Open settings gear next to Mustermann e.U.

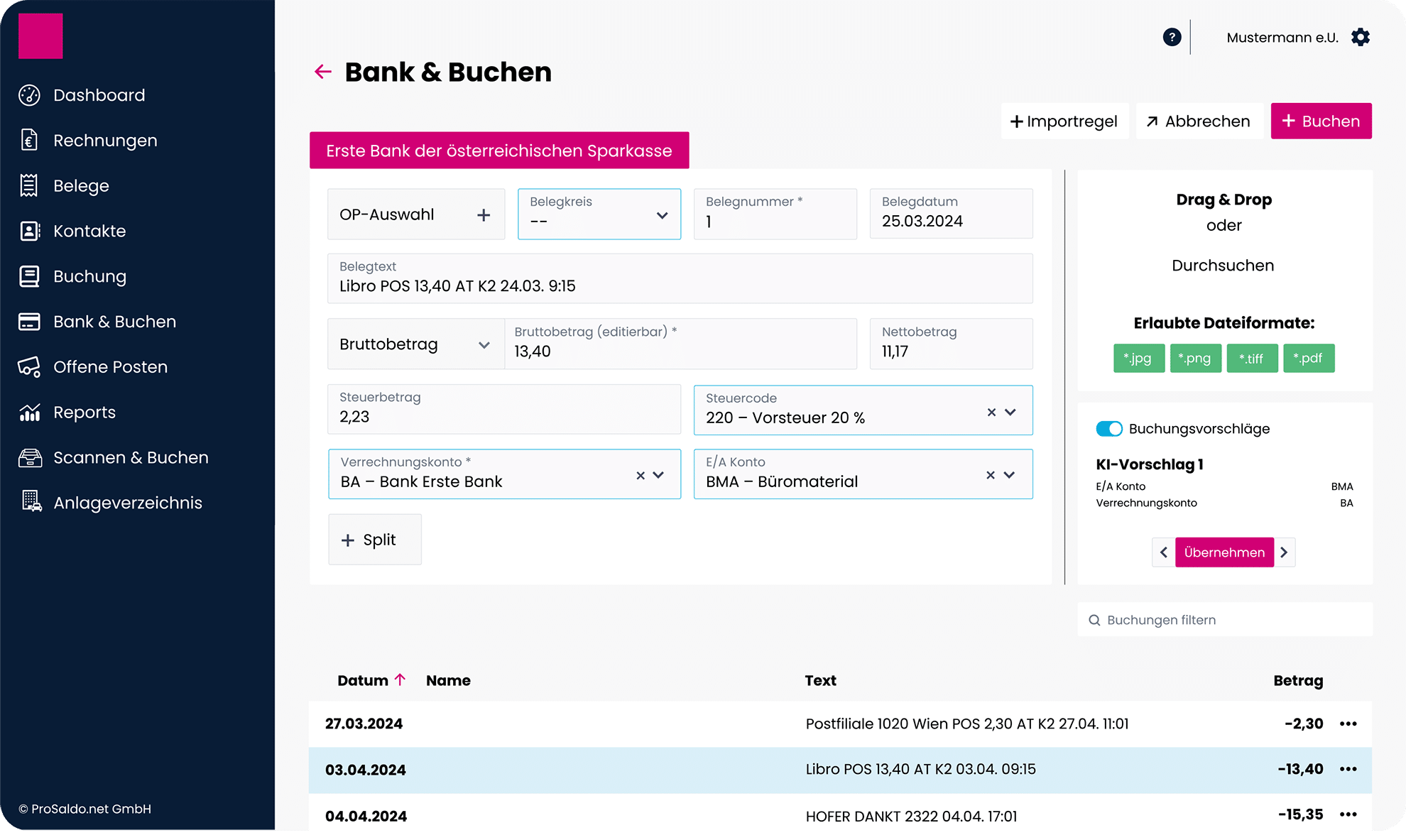[1360, 37]
